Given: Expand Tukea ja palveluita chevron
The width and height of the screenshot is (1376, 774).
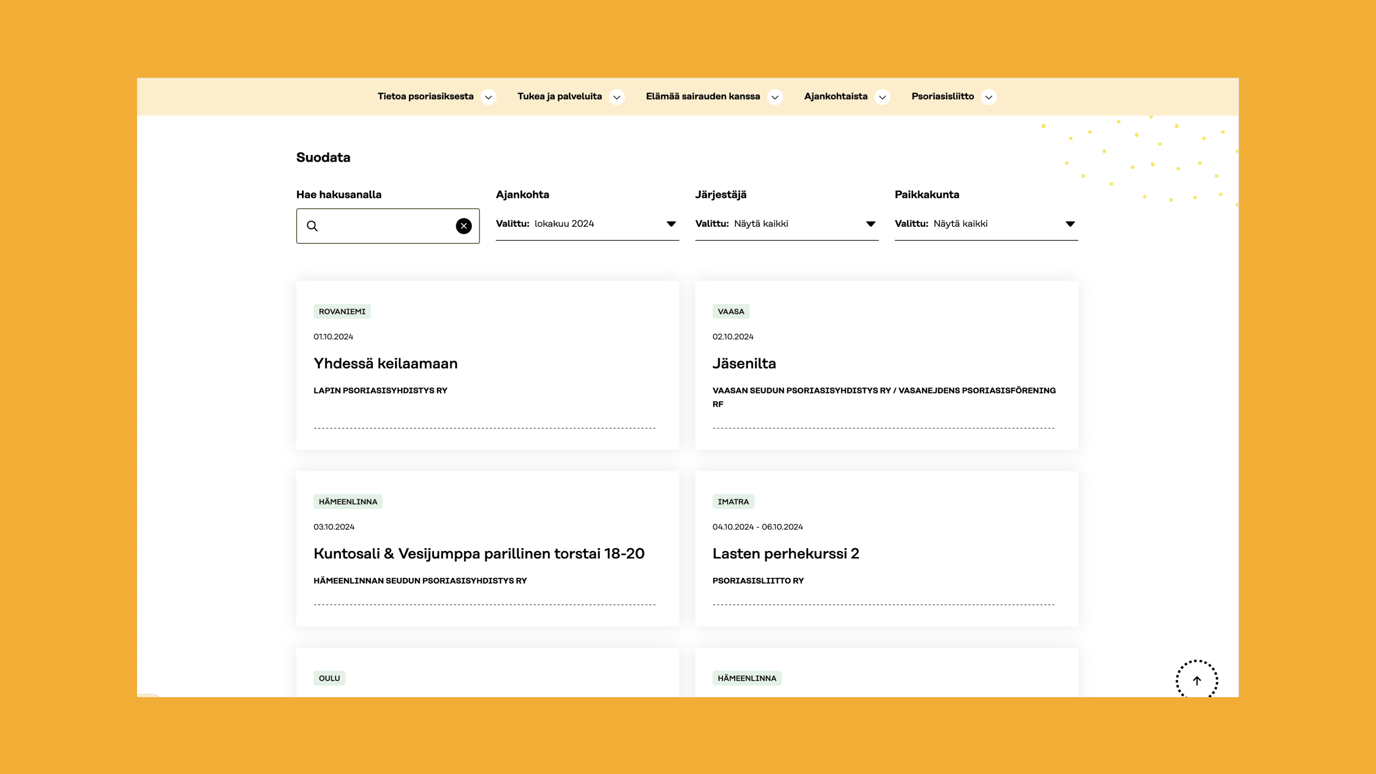Looking at the screenshot, I should (x=617, y=97).
